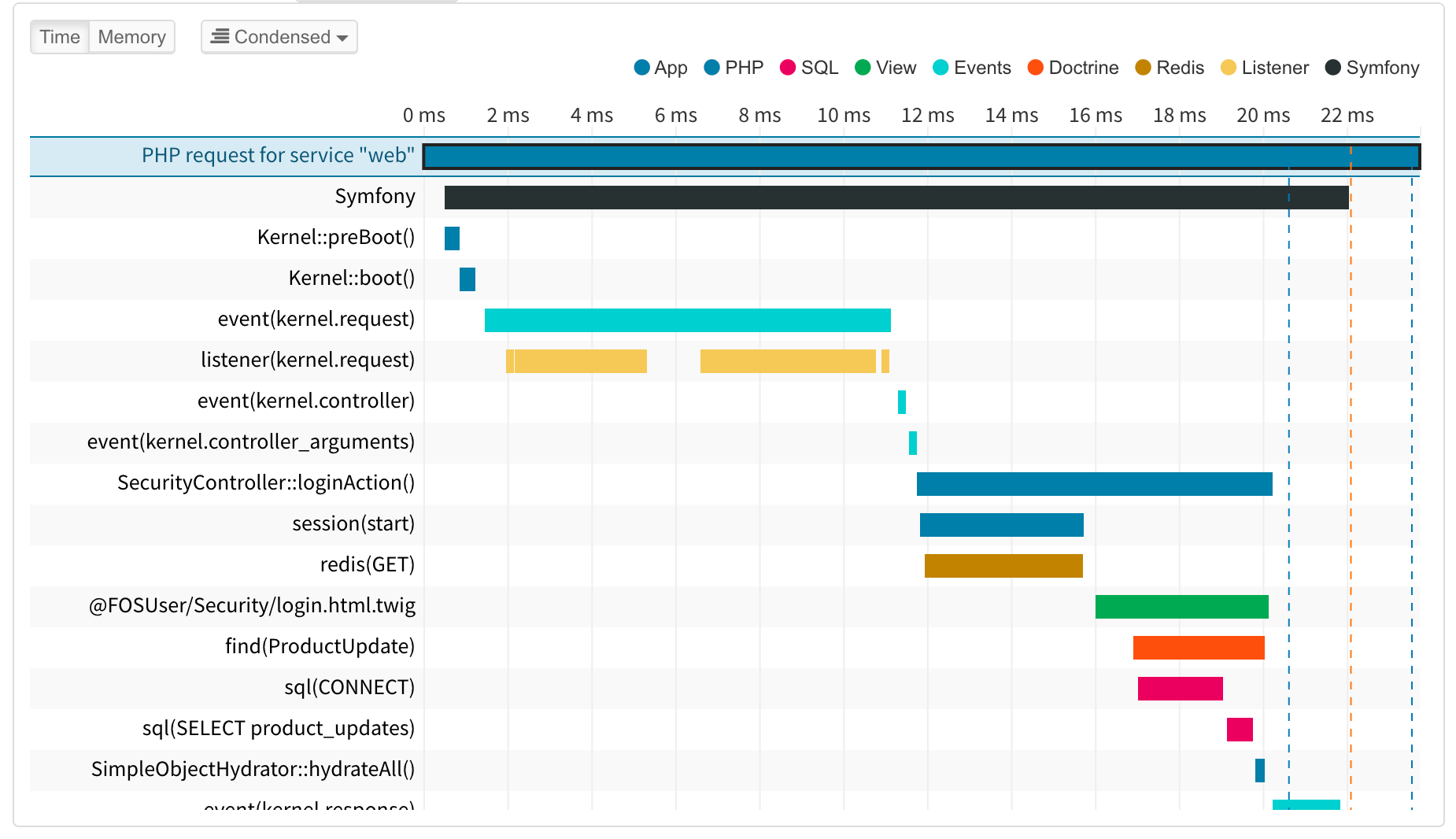Click the event(kernel.controller) row label
1456x839 pixels.
tap(306, 401)
